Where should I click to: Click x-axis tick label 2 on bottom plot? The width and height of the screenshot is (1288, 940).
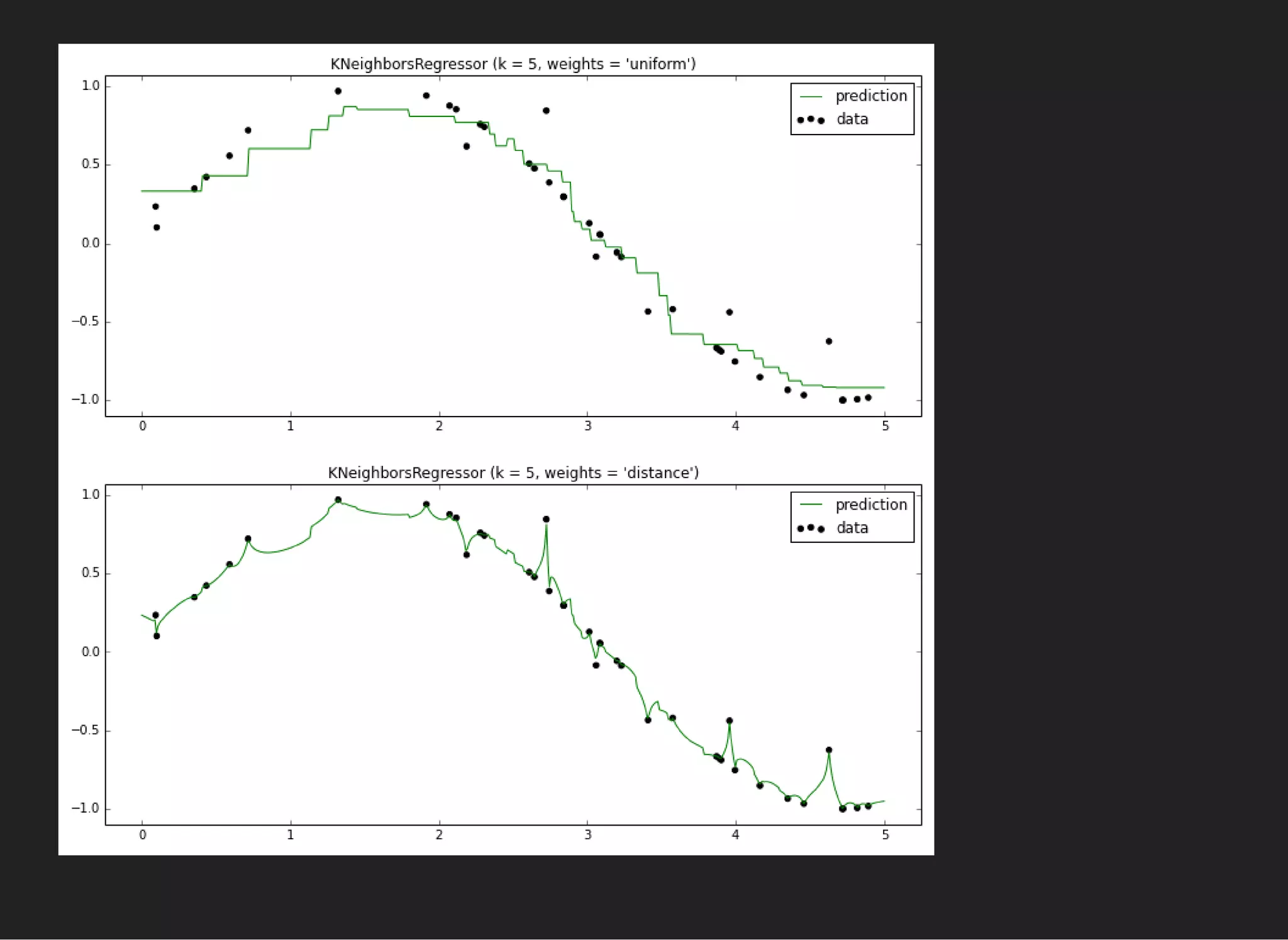tap(439, 835)
